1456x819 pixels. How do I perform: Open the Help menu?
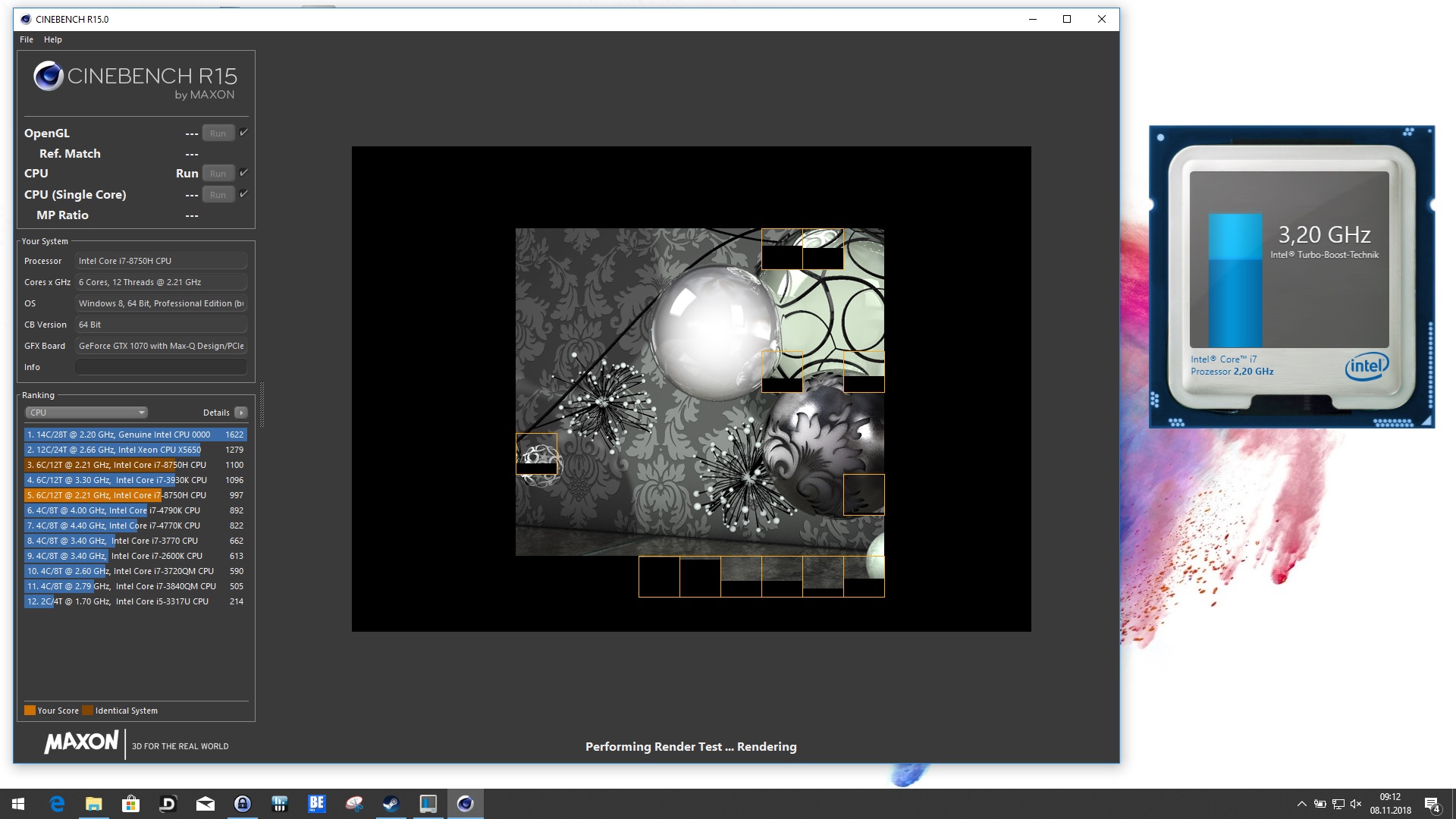53,39
